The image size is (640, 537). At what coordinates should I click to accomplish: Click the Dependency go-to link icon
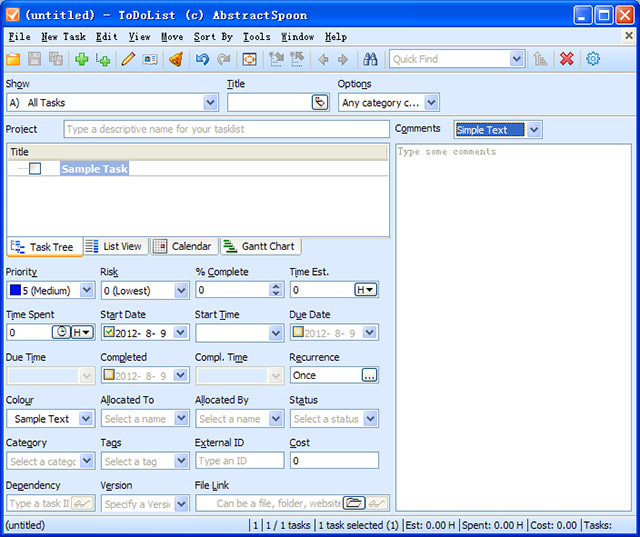pyautogui.click(x=82, y=504)
